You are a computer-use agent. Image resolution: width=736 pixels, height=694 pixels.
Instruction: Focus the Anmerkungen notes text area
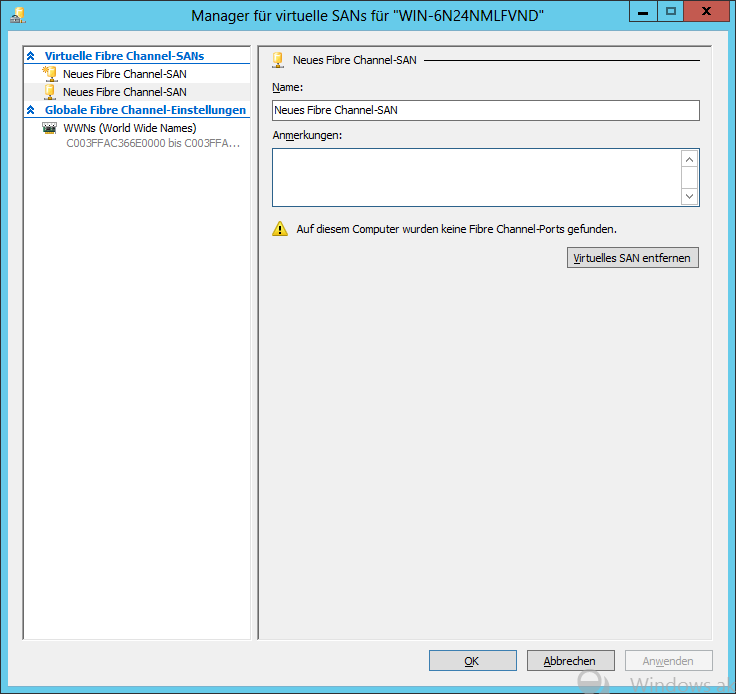(x=476, y=177)
